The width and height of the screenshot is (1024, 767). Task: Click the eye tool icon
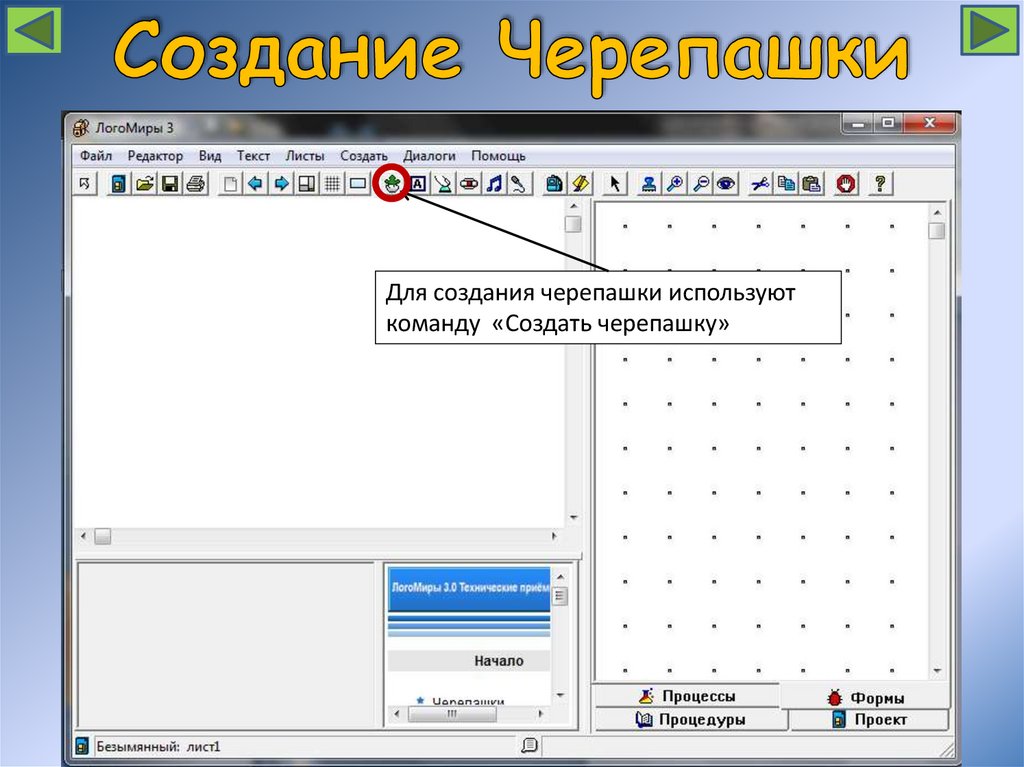tap(726, 184)
